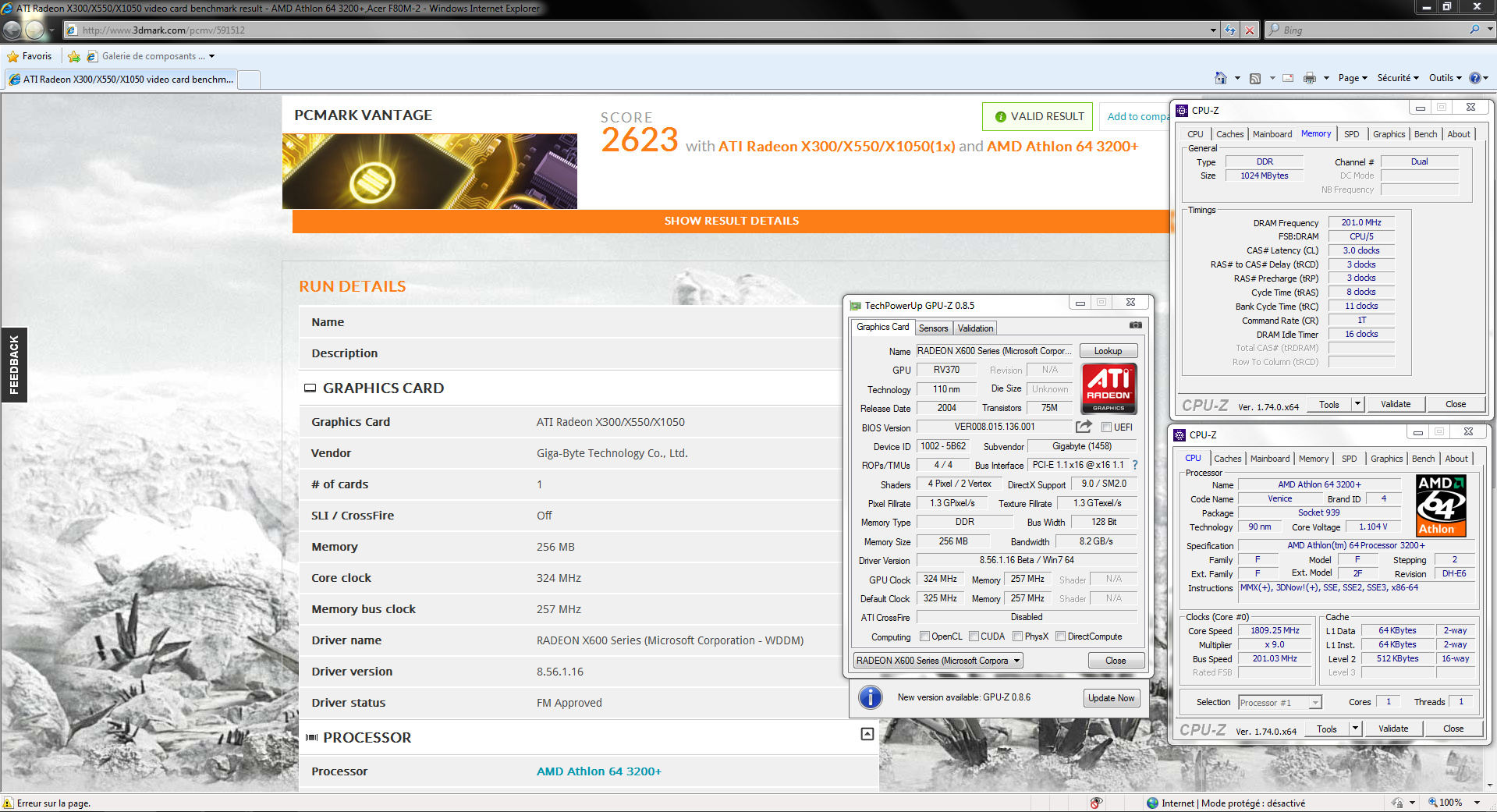This screenshot has height=812, width=1497.
Task: Open the SPD tab in the top CPU-Z window
Action: coord(1352,134)
